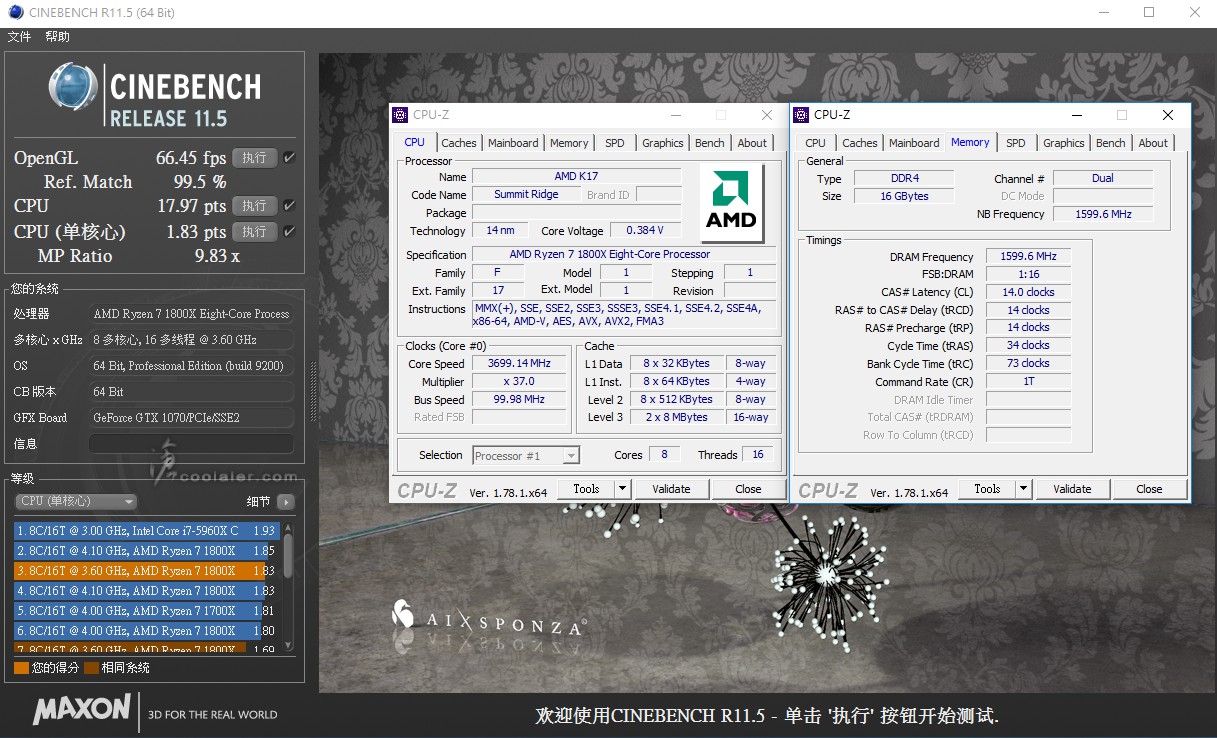Click the Memory Size value 16 GBytes
This screenshot has width=1217, height=738.
pyautogui.click(x=903, y=197)
